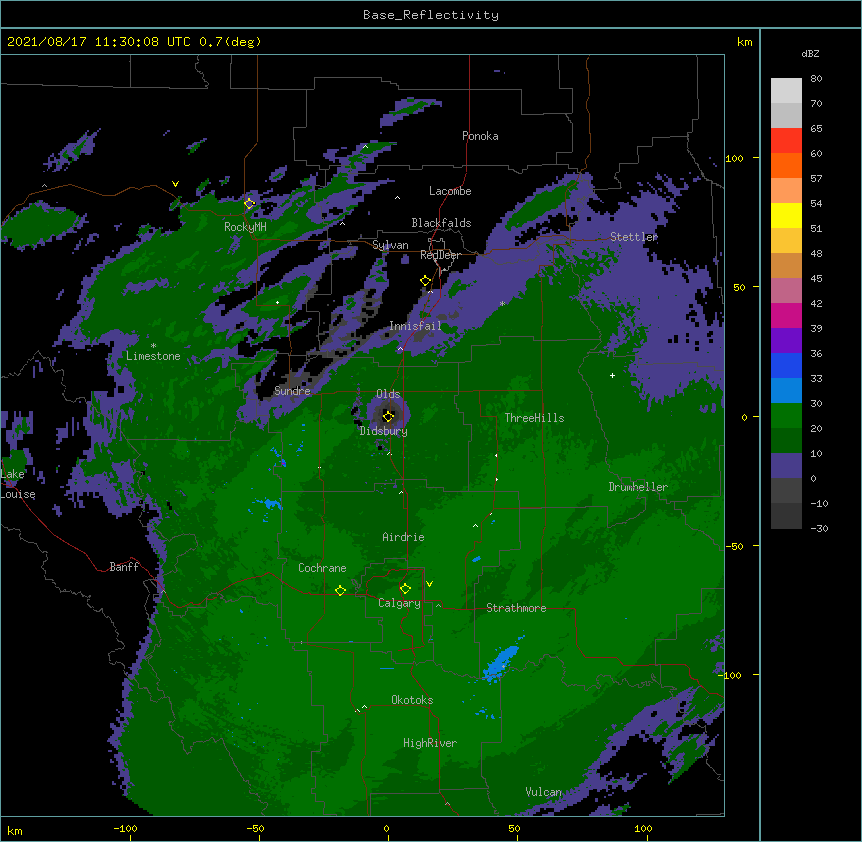Click the km unit label at the top right
Screen dimensions: 862x842
pyautogui.click(x=744, y=42)
